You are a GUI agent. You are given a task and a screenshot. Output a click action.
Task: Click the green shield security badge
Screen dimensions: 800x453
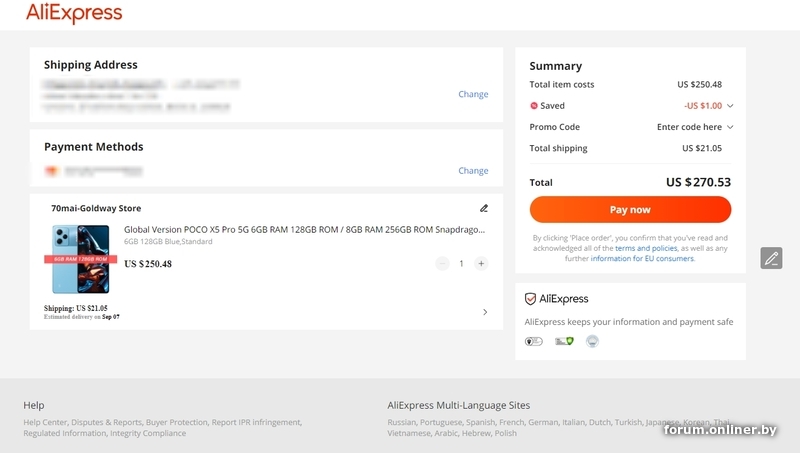tap(564, 341)
